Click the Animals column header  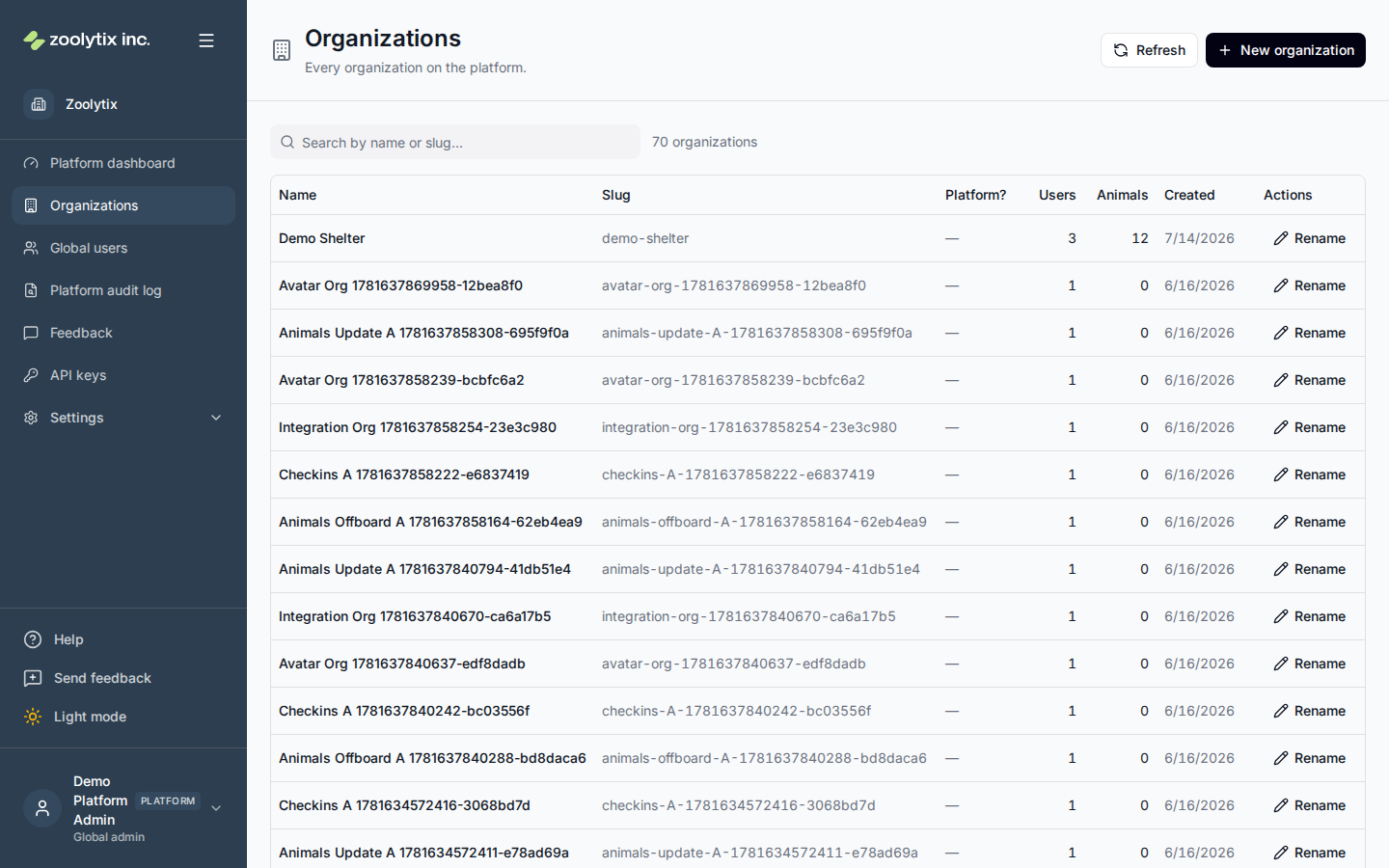click(1122, 195)
